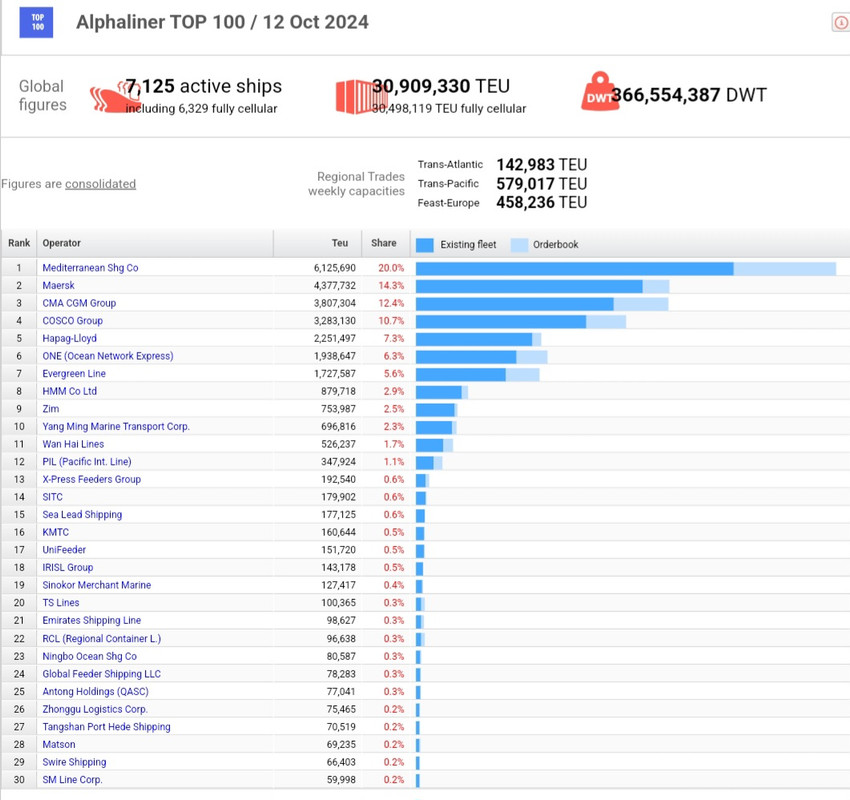Click the red DWT weight icon

600,92
